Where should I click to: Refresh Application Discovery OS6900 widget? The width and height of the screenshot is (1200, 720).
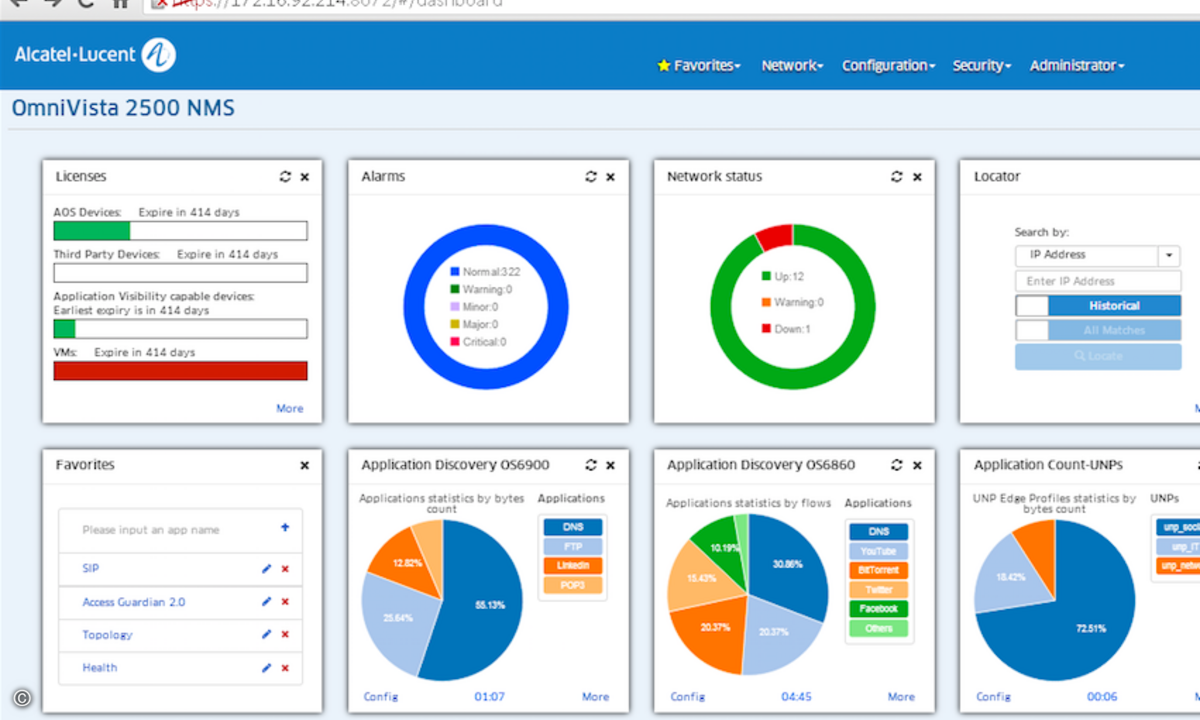click(x=591, y=464)
